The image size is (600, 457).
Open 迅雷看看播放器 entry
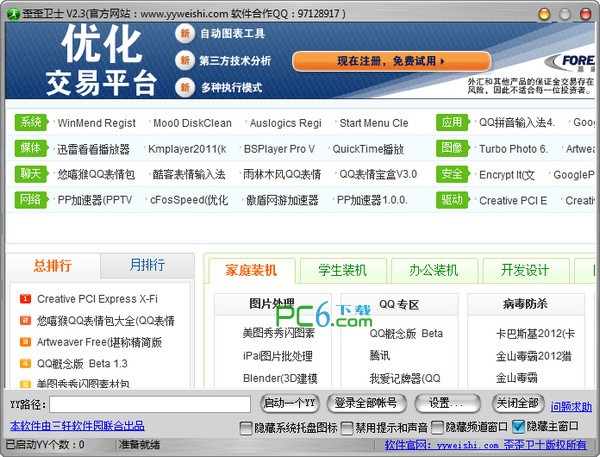point(94,149)
